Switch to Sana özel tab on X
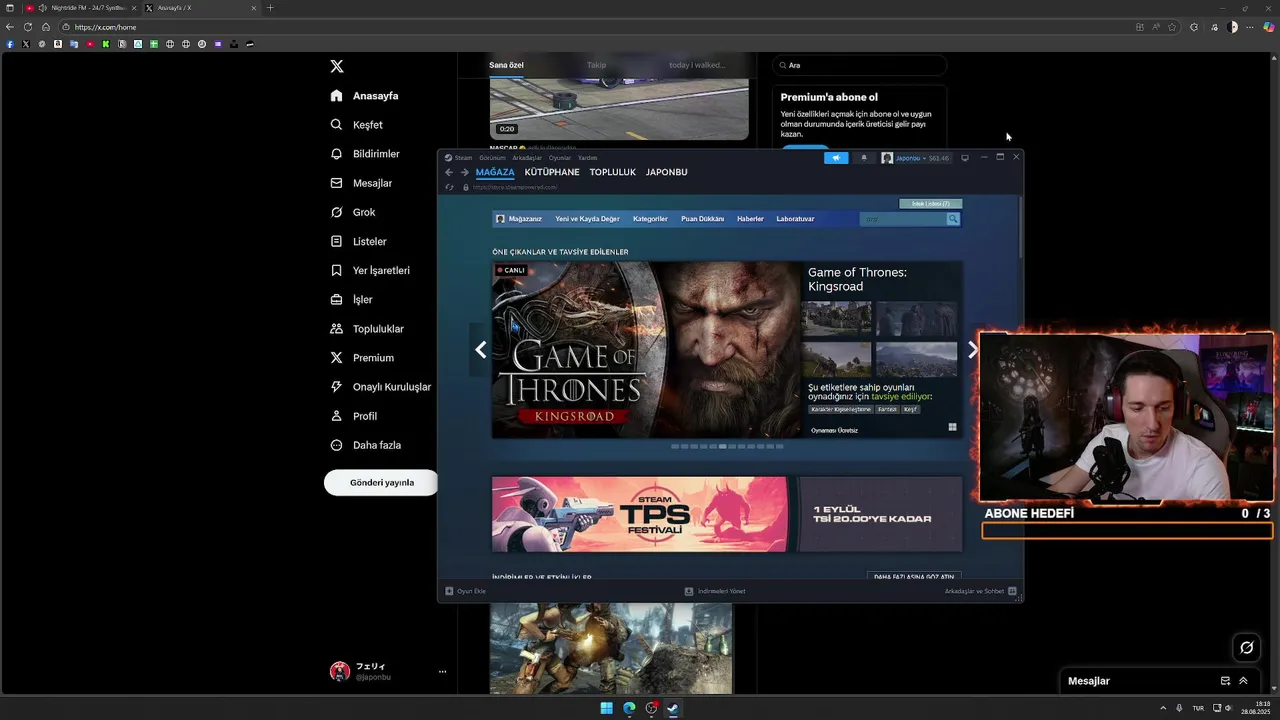Screen dimensions: 1280x720 [x=506, y=65]
